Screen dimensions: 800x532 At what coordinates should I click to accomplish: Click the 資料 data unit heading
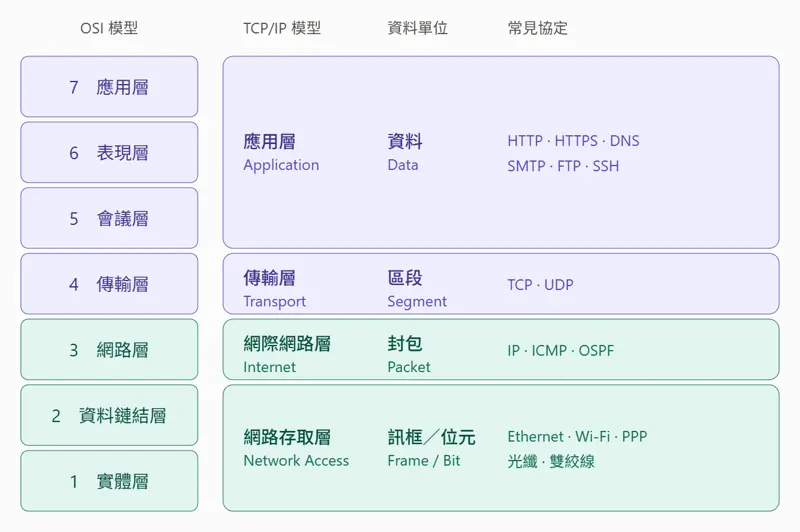click(405, 141)
